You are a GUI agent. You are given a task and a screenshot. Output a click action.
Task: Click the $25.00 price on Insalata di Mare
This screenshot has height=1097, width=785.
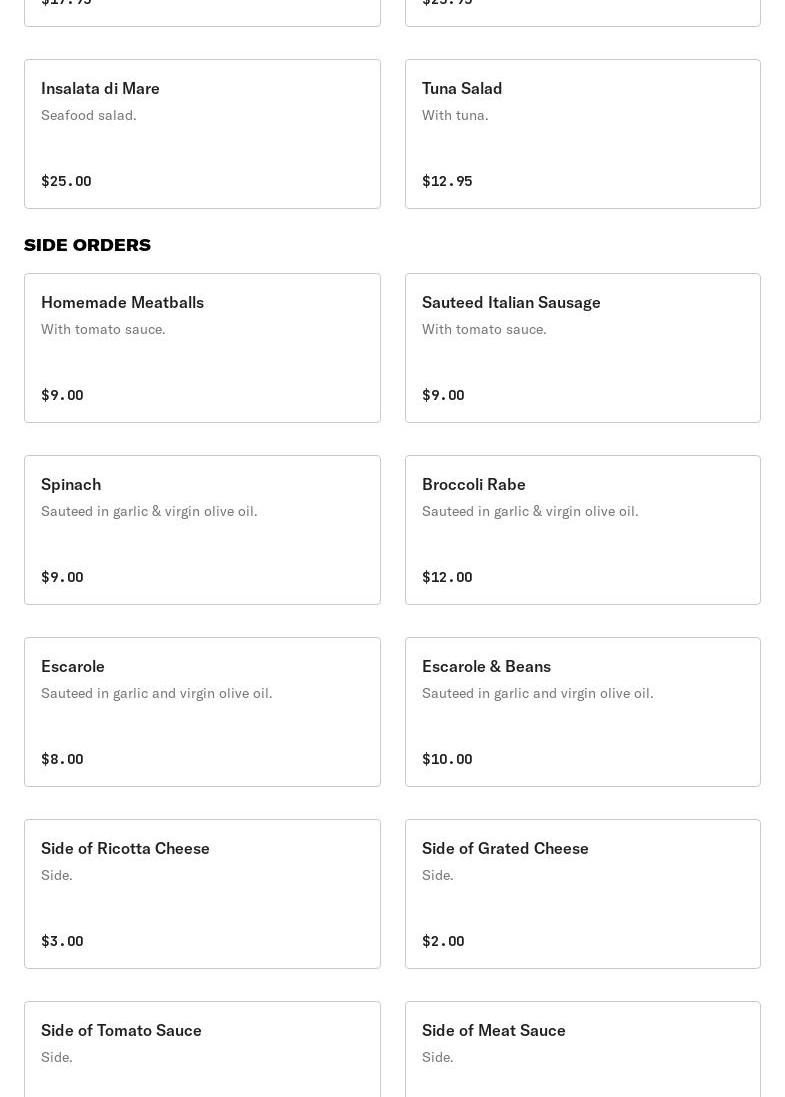click(x=66, y=181)
